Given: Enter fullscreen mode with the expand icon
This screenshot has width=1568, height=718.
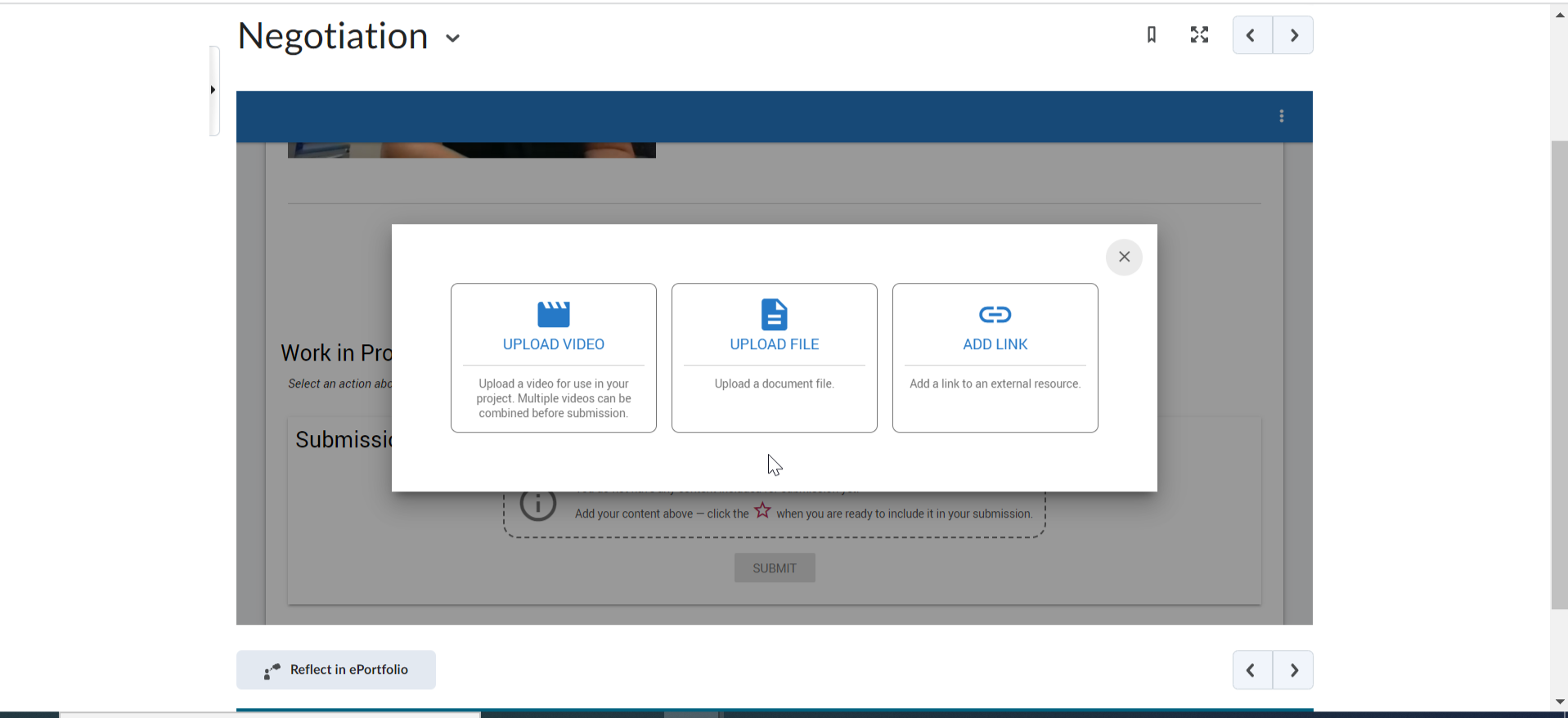Looking at the screenshot, I should click(x=1199, y=35).
